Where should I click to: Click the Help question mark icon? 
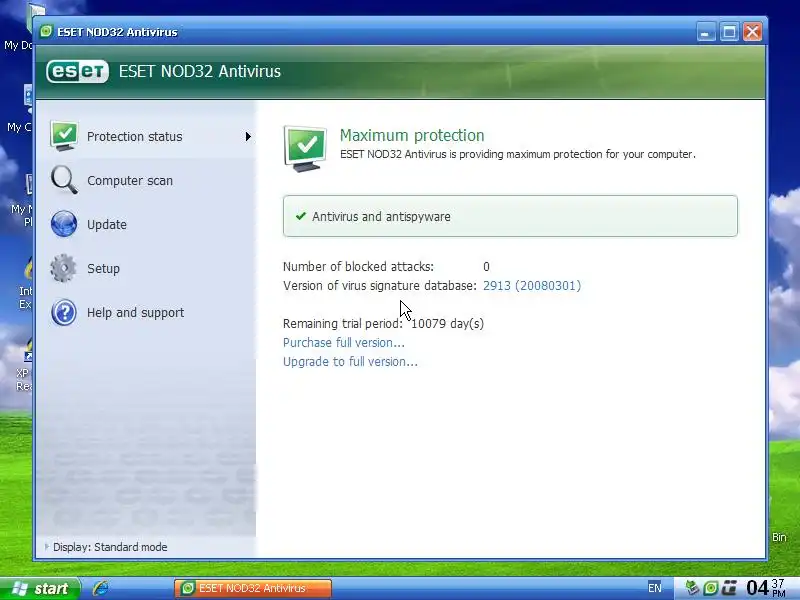(x=64, y=312)
